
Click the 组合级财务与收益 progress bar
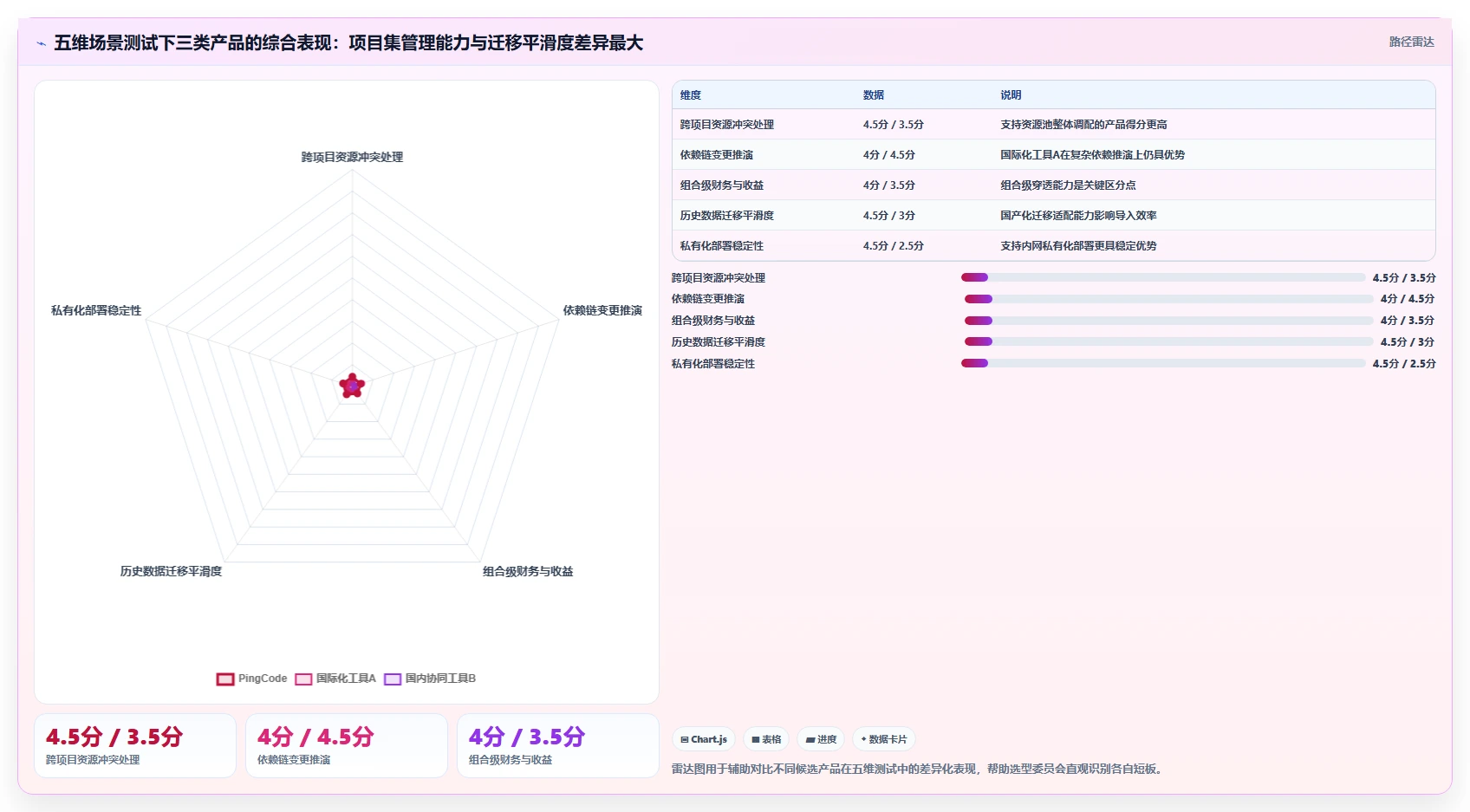(x=1168, y=321)
